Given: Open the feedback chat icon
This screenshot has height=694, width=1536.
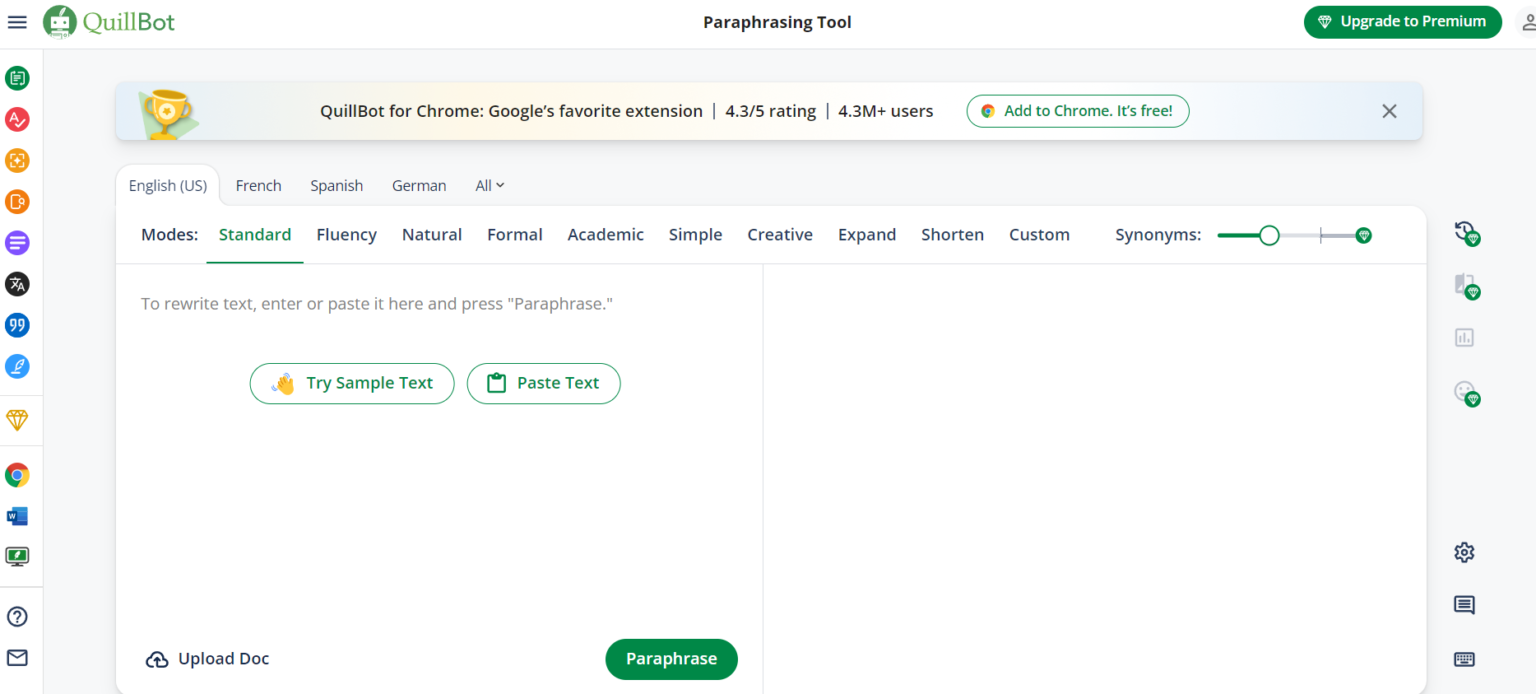Looking at the screenshot, I should [1464, 605].
